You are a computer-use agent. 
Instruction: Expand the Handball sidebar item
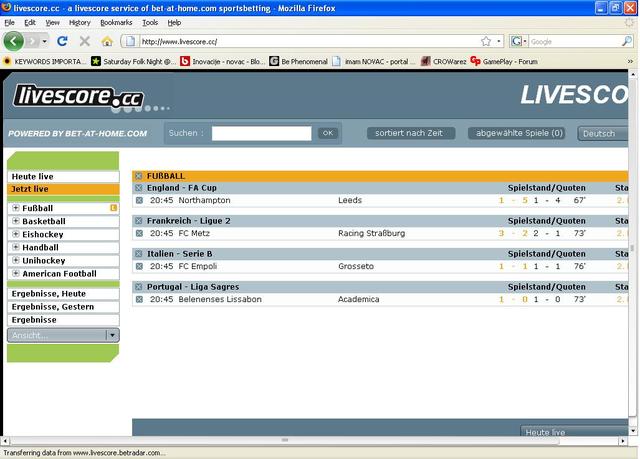tap(16, 247)
